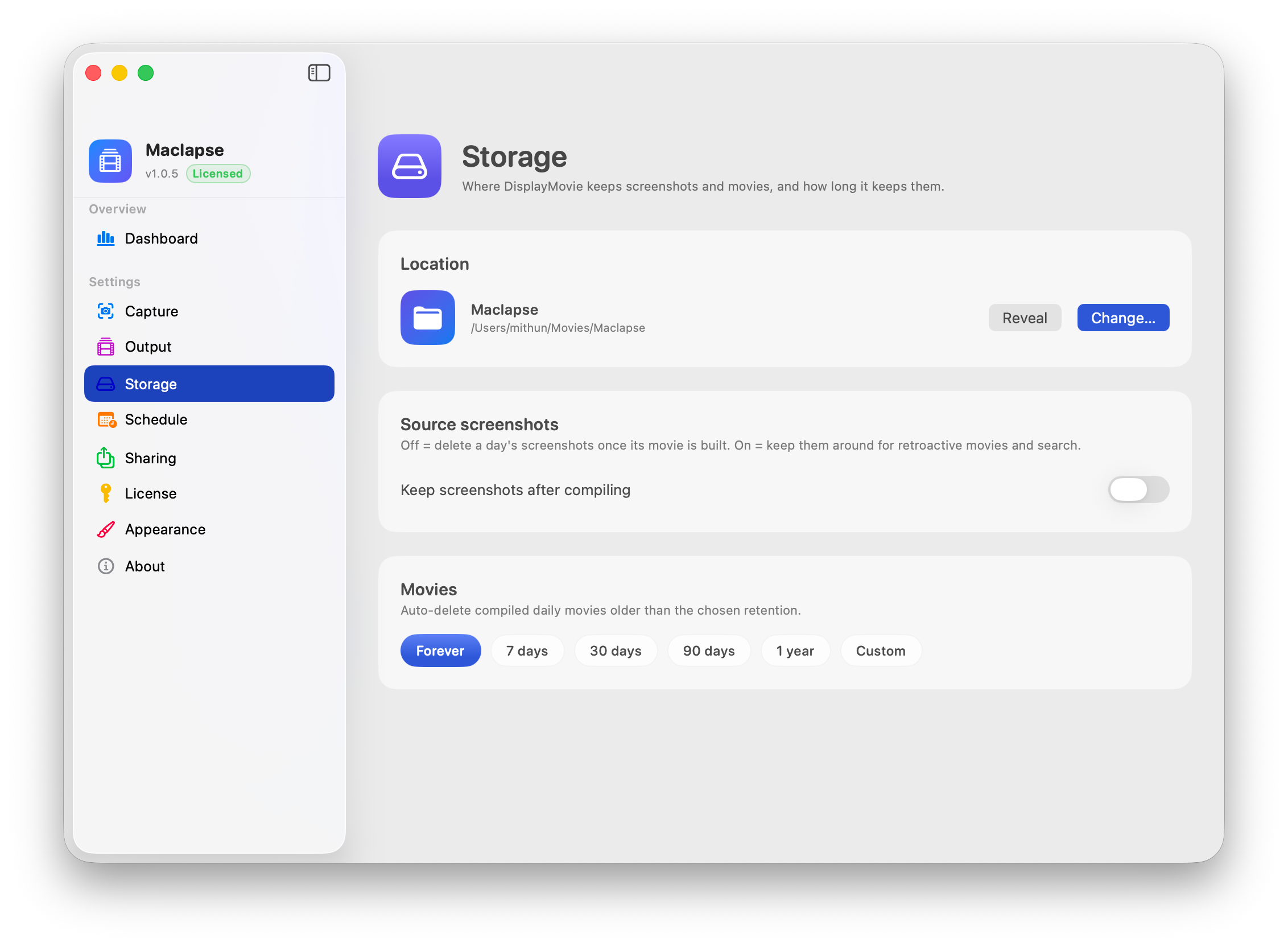Click the Movies section heading

click(428, 589)
